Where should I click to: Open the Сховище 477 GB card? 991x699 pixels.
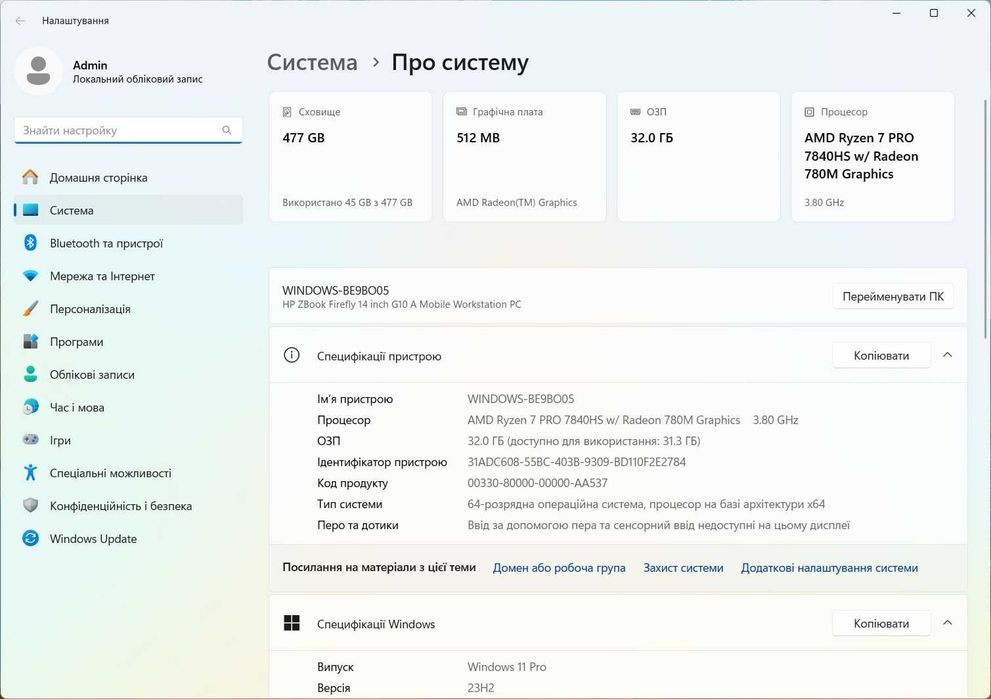click(351, 157)
